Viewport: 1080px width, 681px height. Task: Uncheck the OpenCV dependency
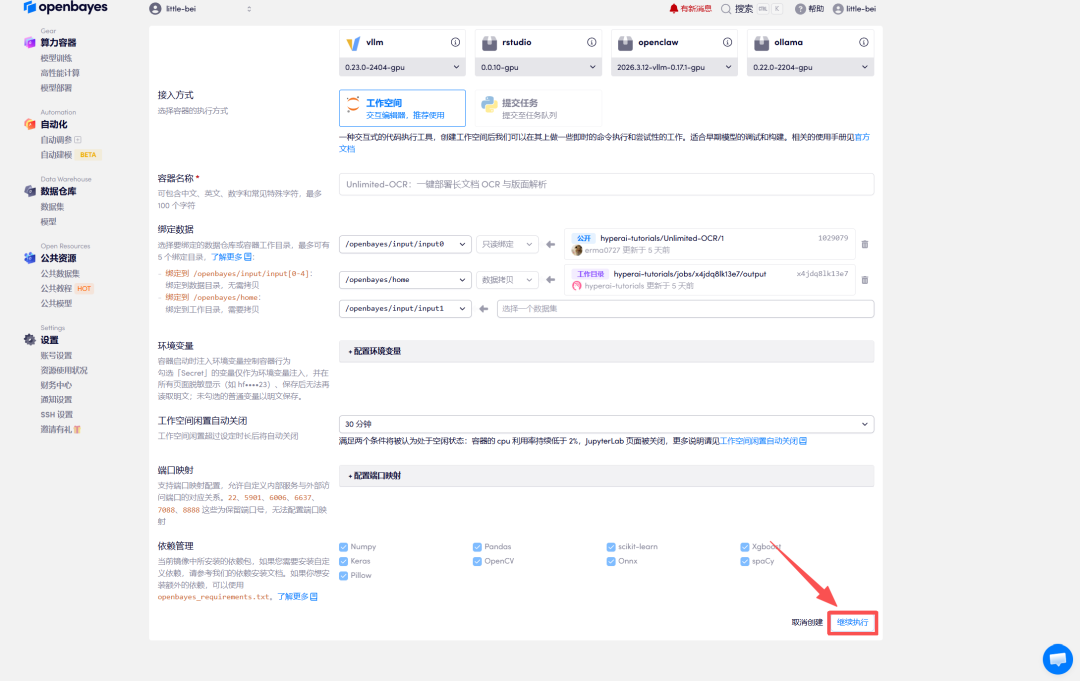coord(477,561)
